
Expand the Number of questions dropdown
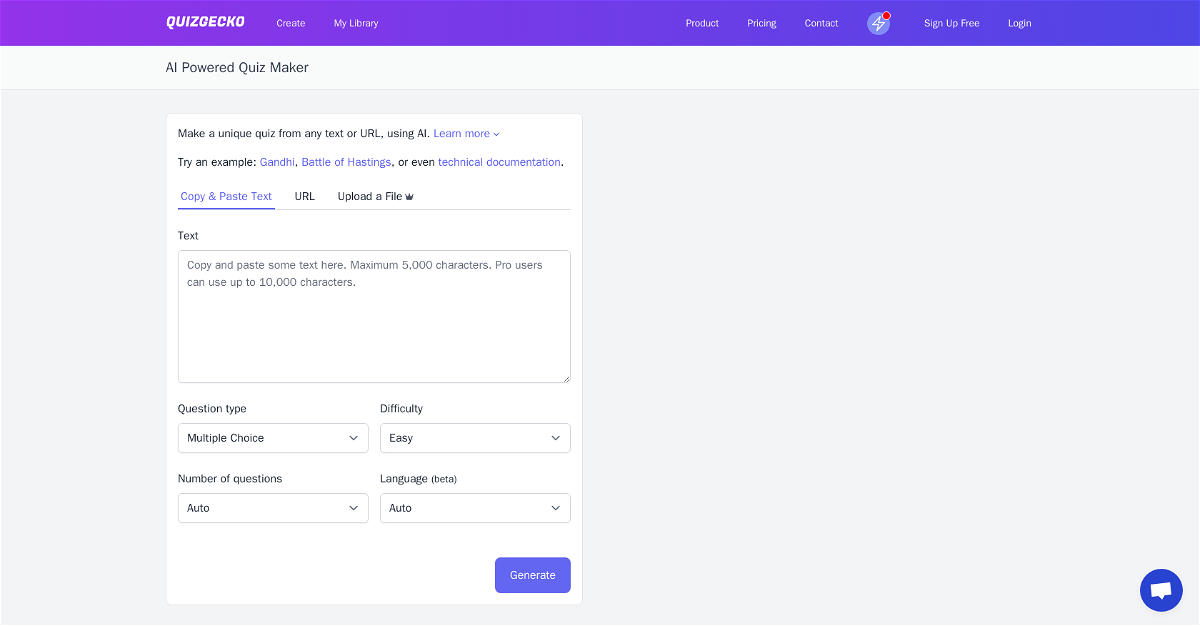[273, 508]
